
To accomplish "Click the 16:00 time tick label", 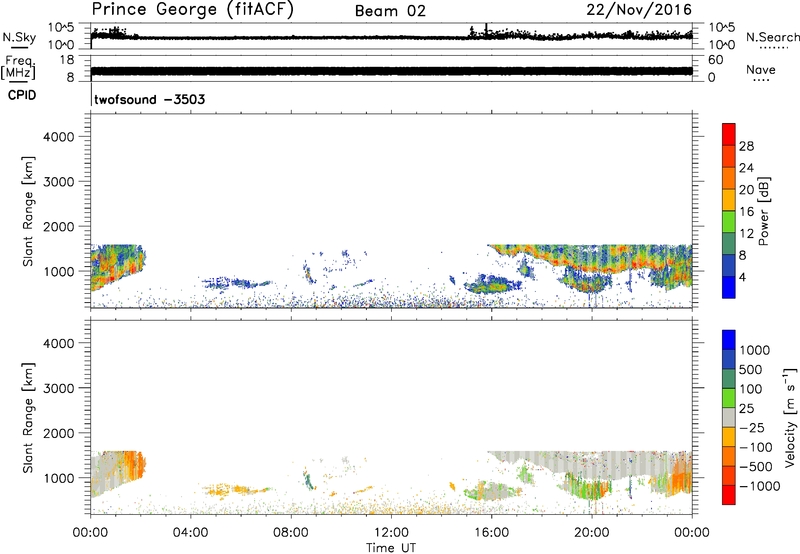I will tap(491, 533).
